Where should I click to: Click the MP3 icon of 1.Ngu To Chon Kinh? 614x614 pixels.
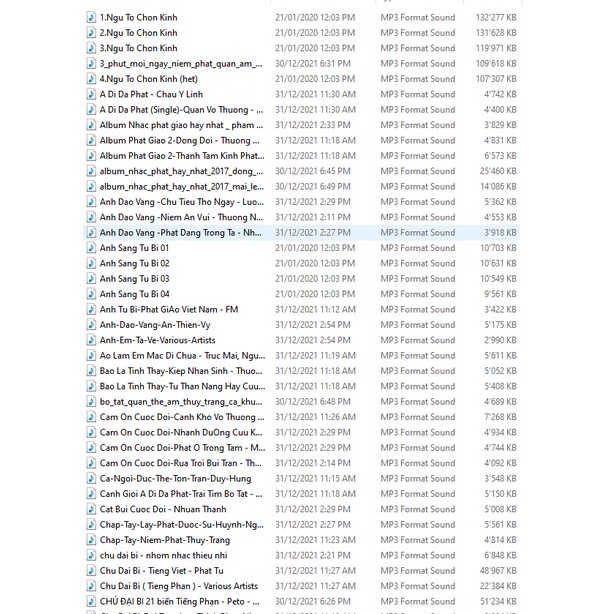tap(91, 18)
